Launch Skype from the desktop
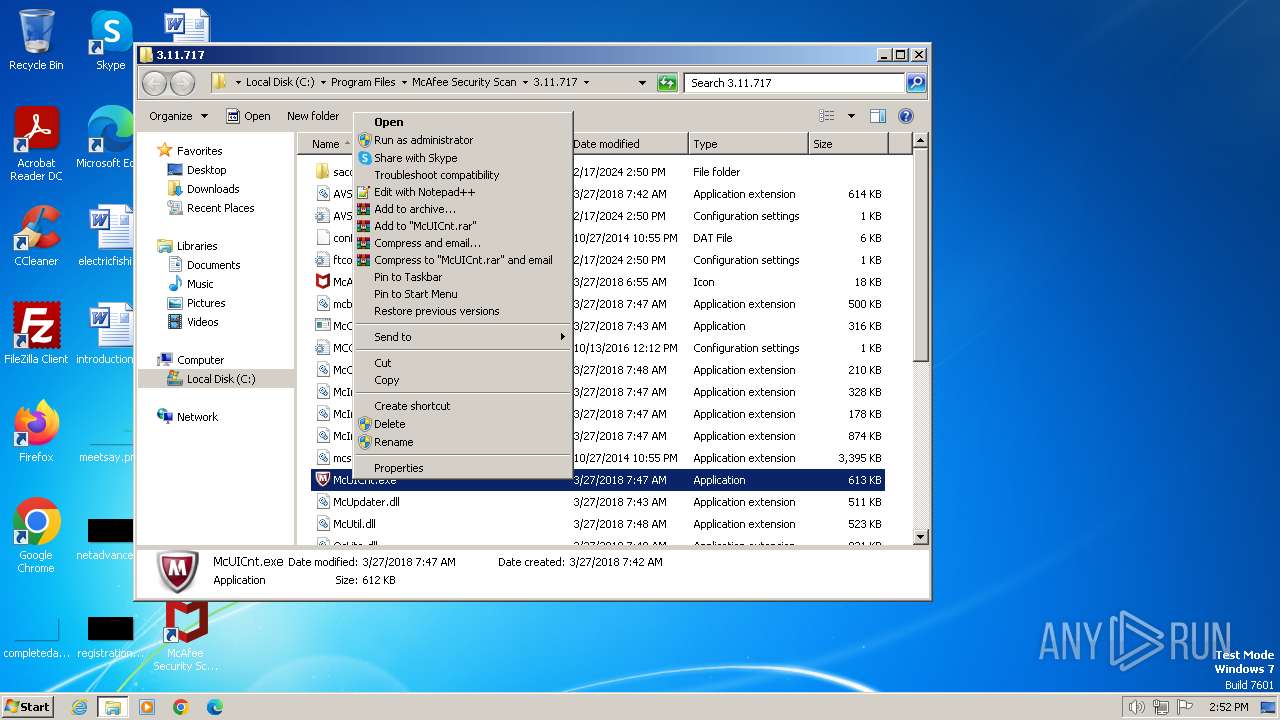The height and width of the screenshot is (720, 1280). 110,40
